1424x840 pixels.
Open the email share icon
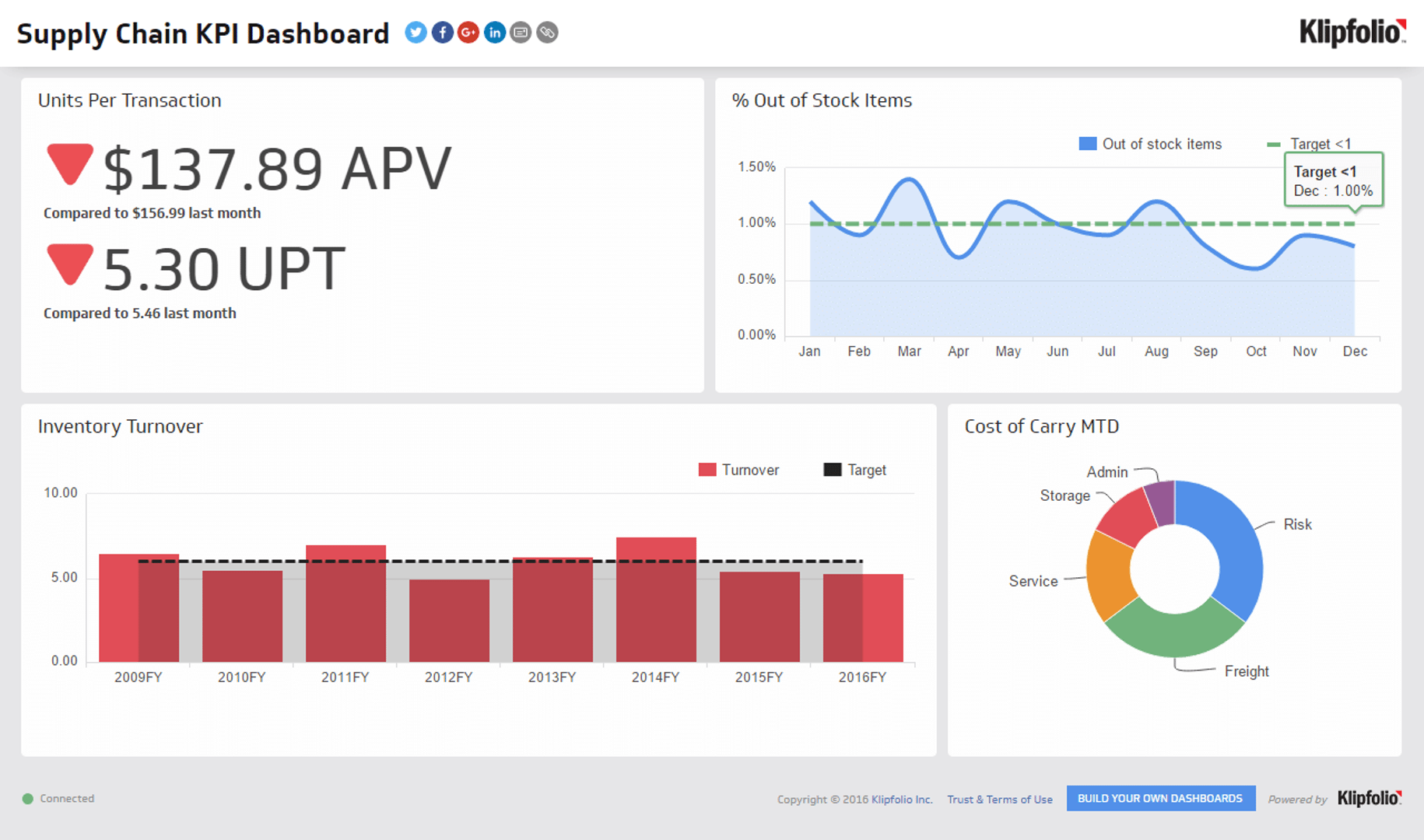pos(520,33)
